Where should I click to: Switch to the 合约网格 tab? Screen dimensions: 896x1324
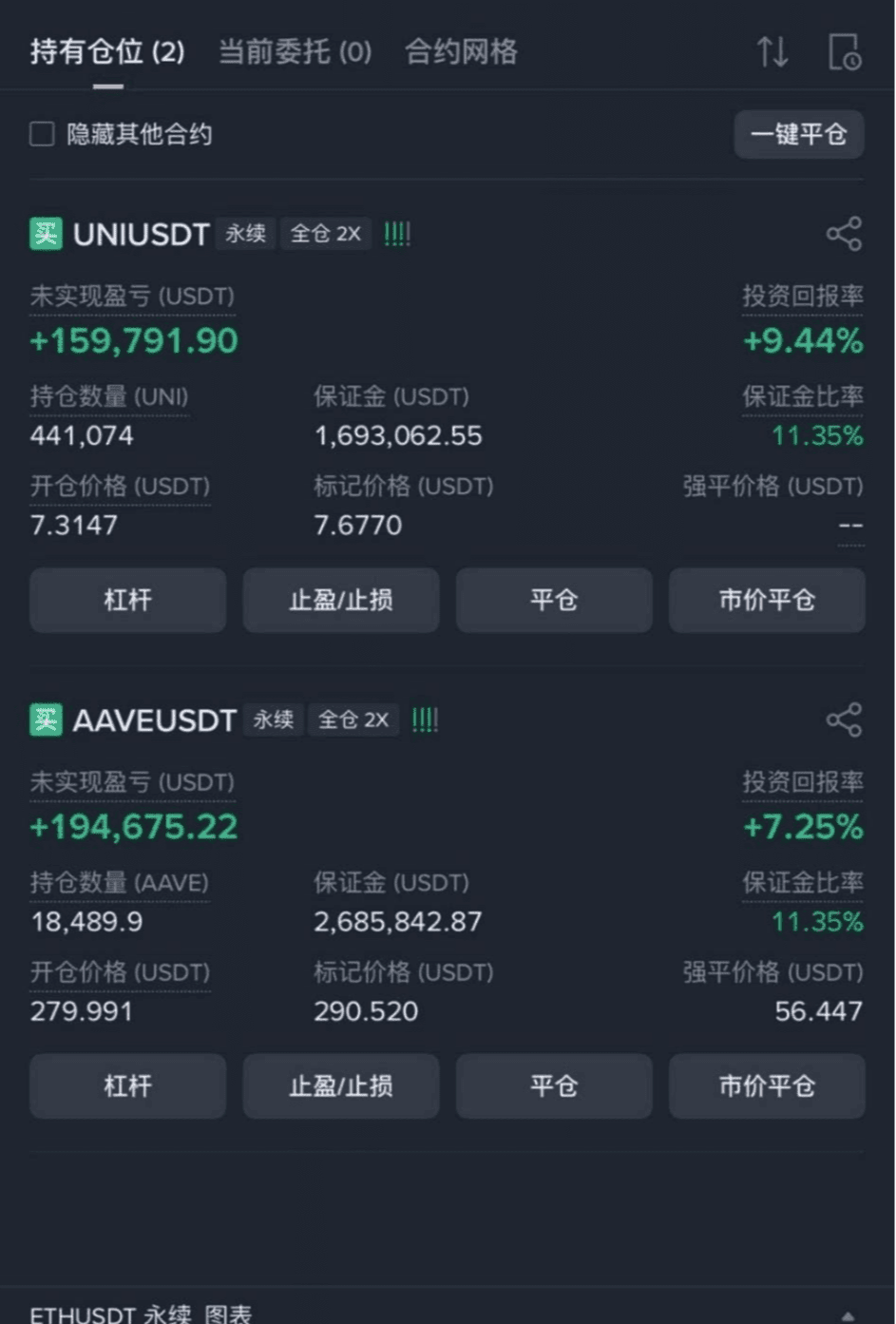[x=461, y=51]
